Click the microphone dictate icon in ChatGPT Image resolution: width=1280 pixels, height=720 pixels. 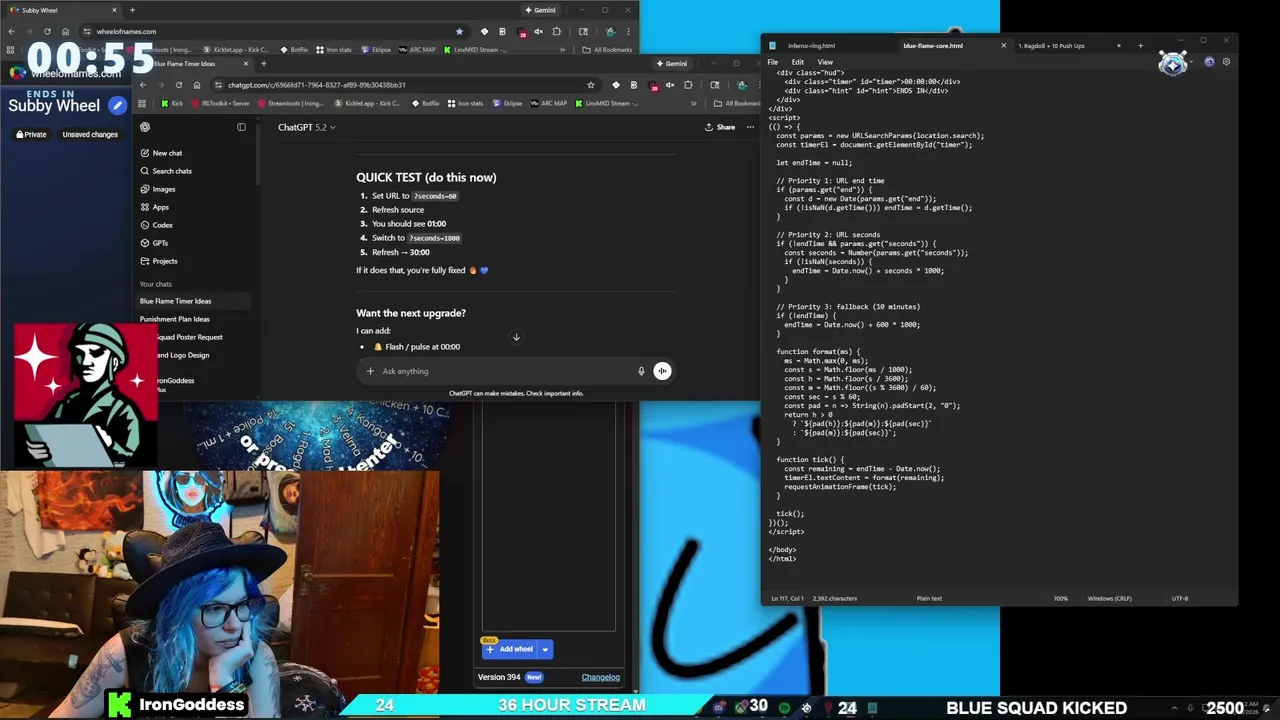click(641, 371)
